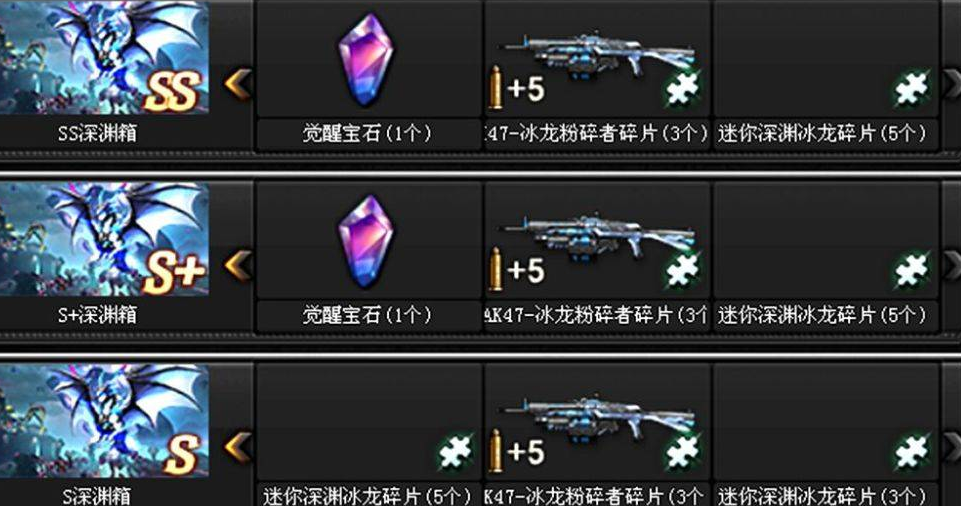Select the S深渊箱 dragon thumbnail
This screenshot has height=506, width=961.
pos(104,420)
